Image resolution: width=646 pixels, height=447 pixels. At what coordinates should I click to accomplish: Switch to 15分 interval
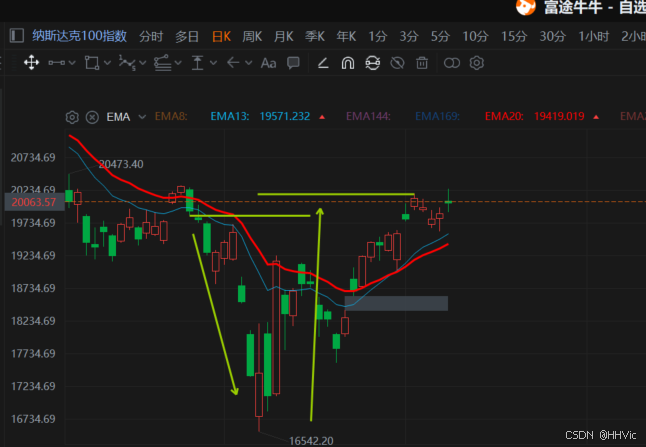(x=514, y=37)
